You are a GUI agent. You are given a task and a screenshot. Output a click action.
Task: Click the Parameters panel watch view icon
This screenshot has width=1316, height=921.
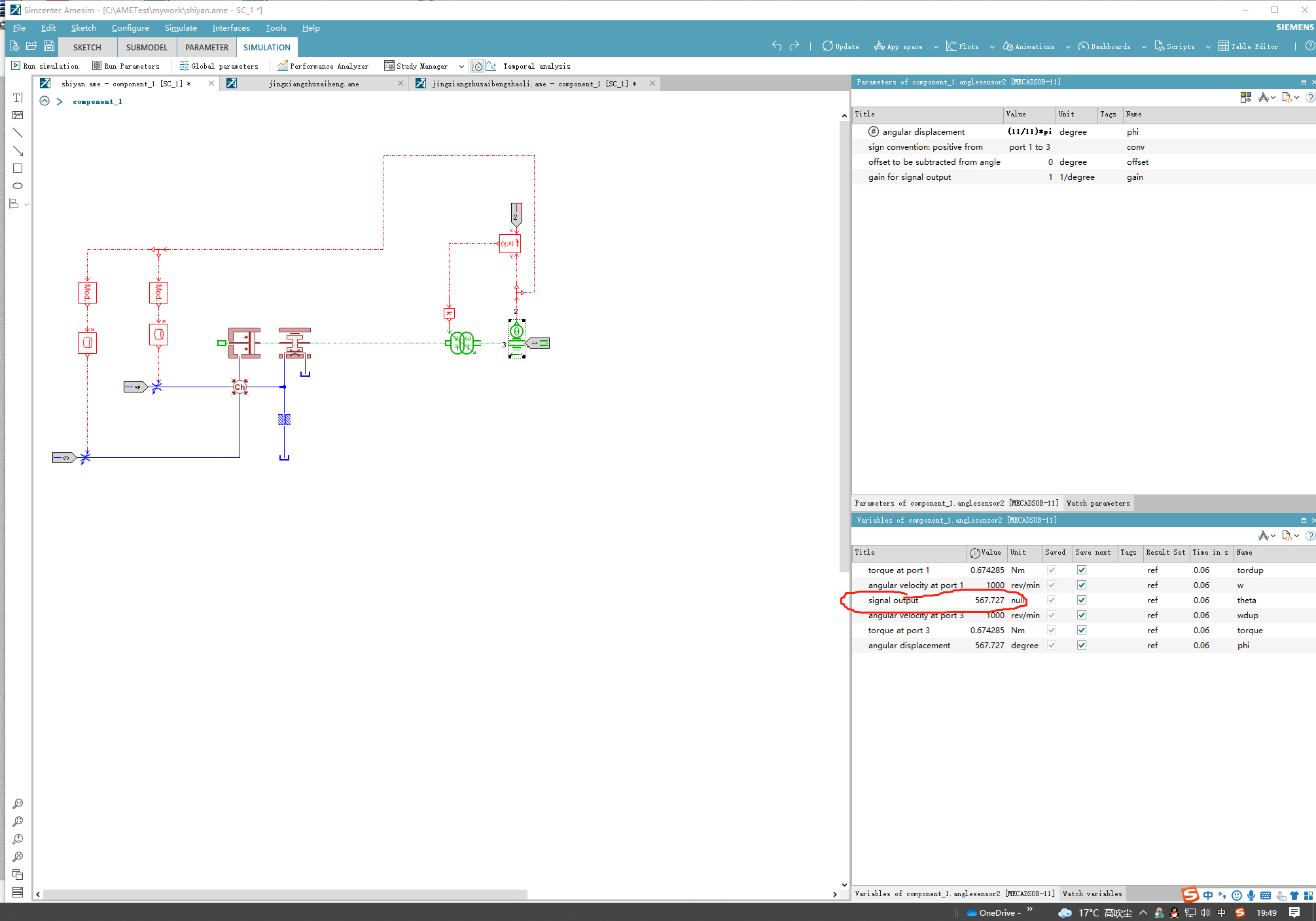(1246, 97)
